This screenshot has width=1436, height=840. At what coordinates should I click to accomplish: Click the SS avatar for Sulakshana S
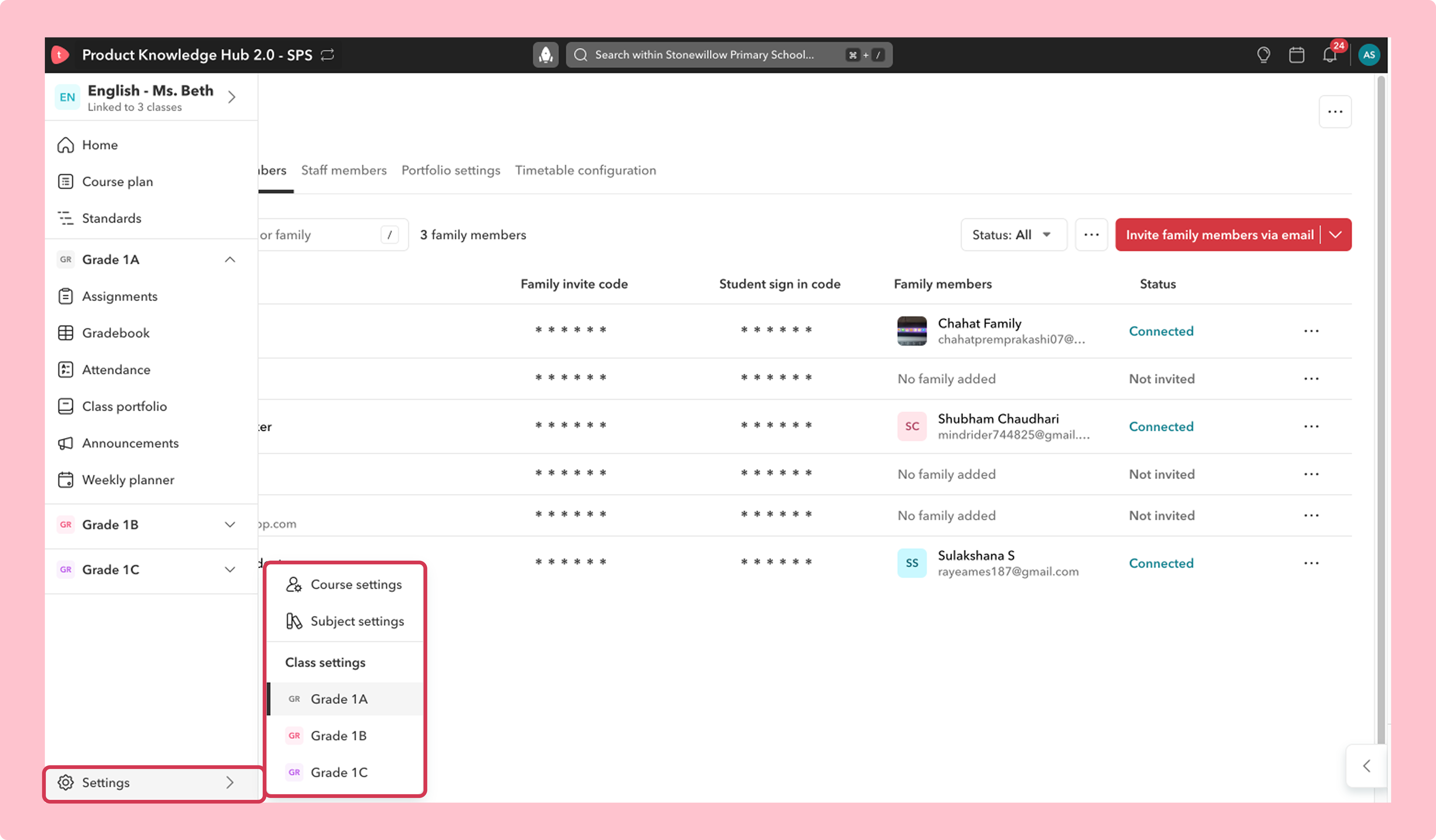click(x=912, y=563)
